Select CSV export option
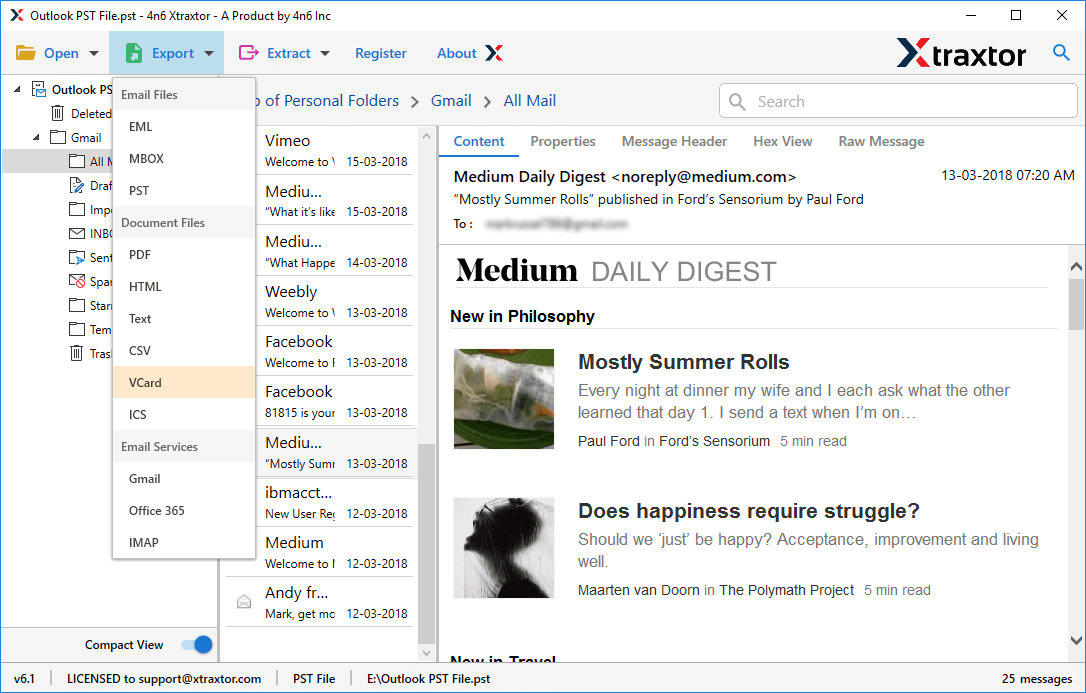 (x=184, y=350)
